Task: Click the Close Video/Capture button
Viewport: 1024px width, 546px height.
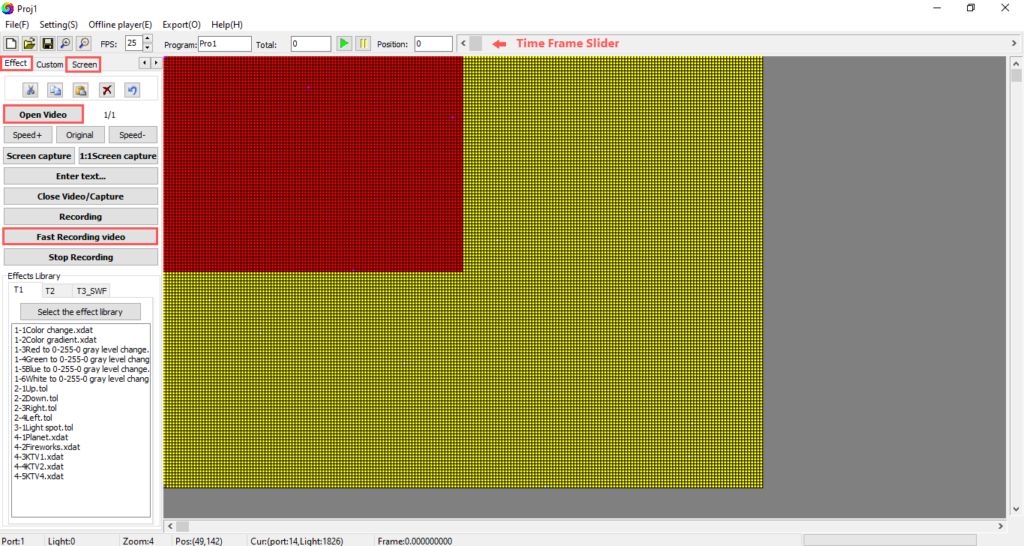Action: [x=81, y=196]
